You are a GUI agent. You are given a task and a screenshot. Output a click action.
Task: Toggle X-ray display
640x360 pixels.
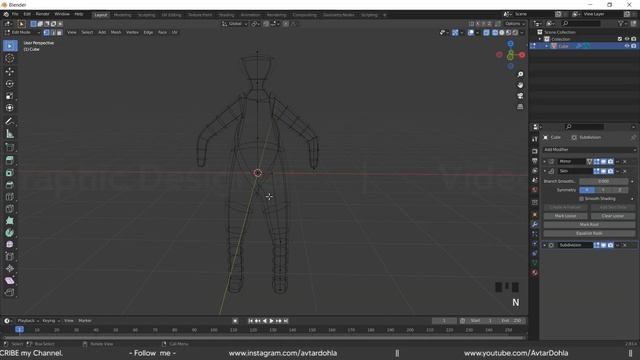(486, 32)
